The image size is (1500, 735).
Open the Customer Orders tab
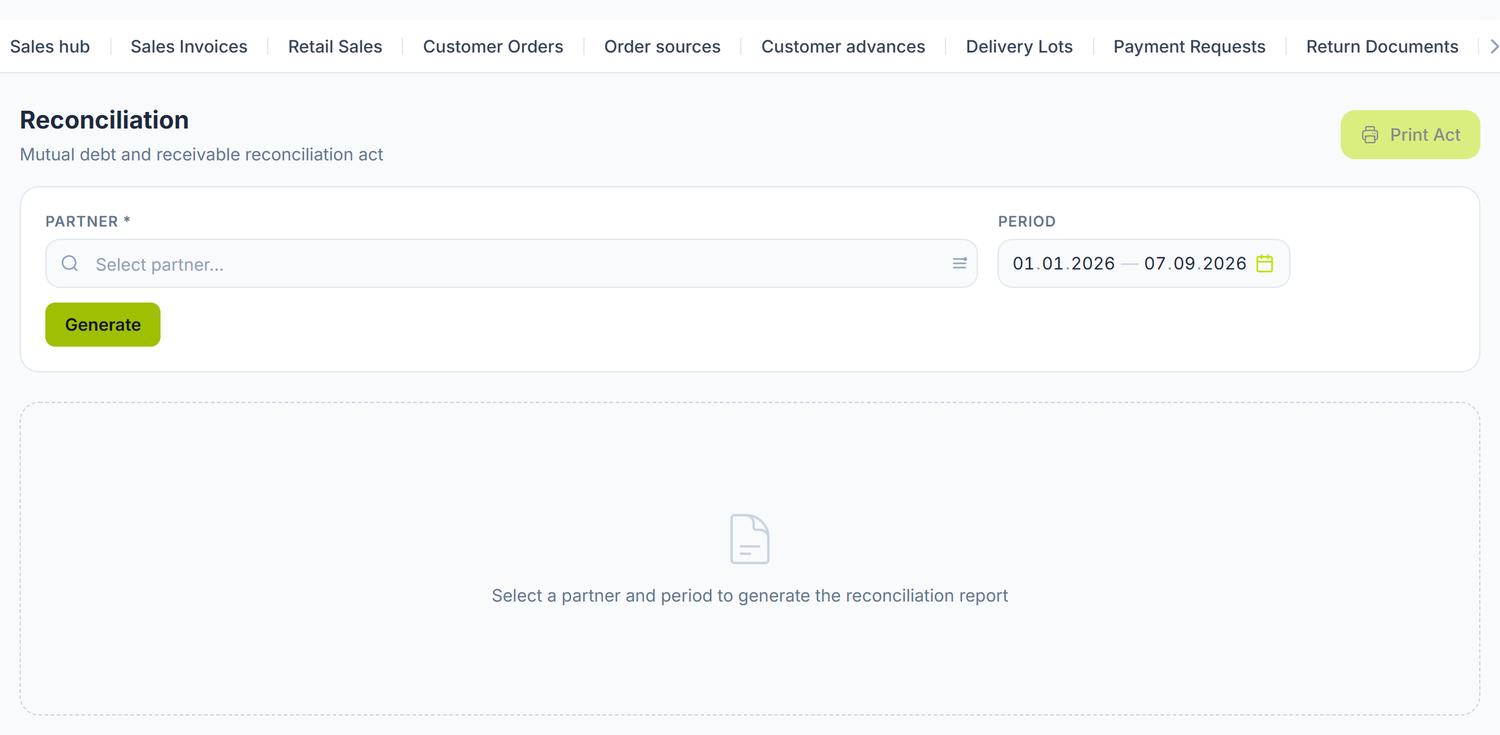(x=493, y=47)
